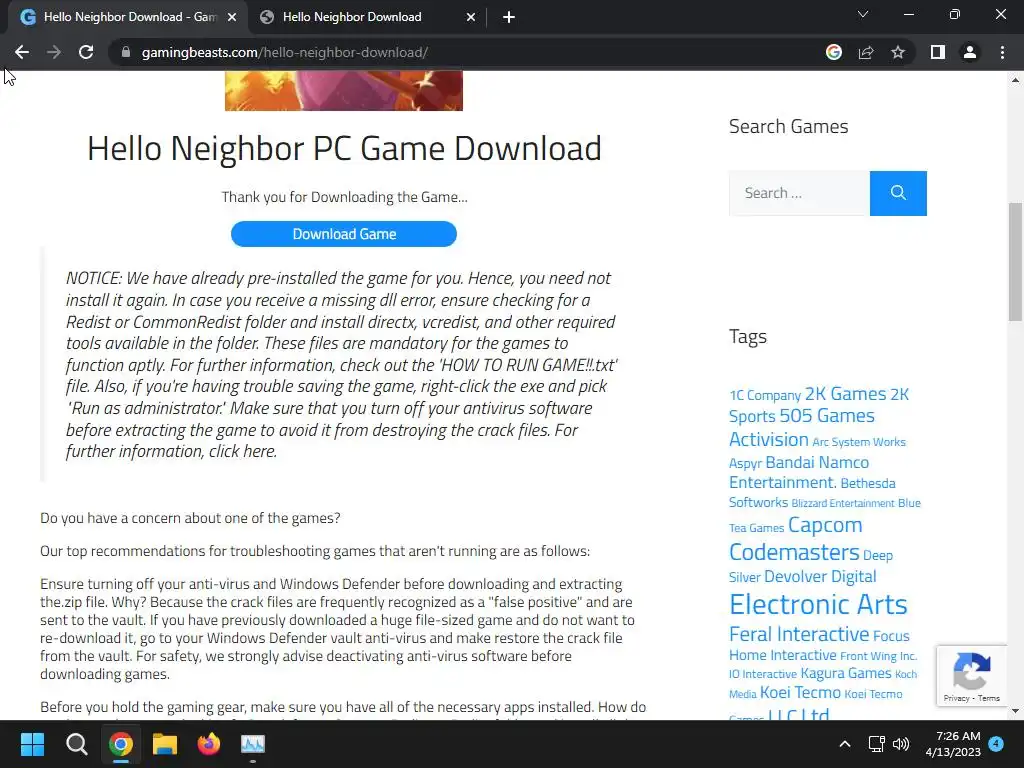Image resolution: width=1024 pixels, height=768 pixels.
Task: Open the Feral Interactive tag
Action: pos(799,634)
